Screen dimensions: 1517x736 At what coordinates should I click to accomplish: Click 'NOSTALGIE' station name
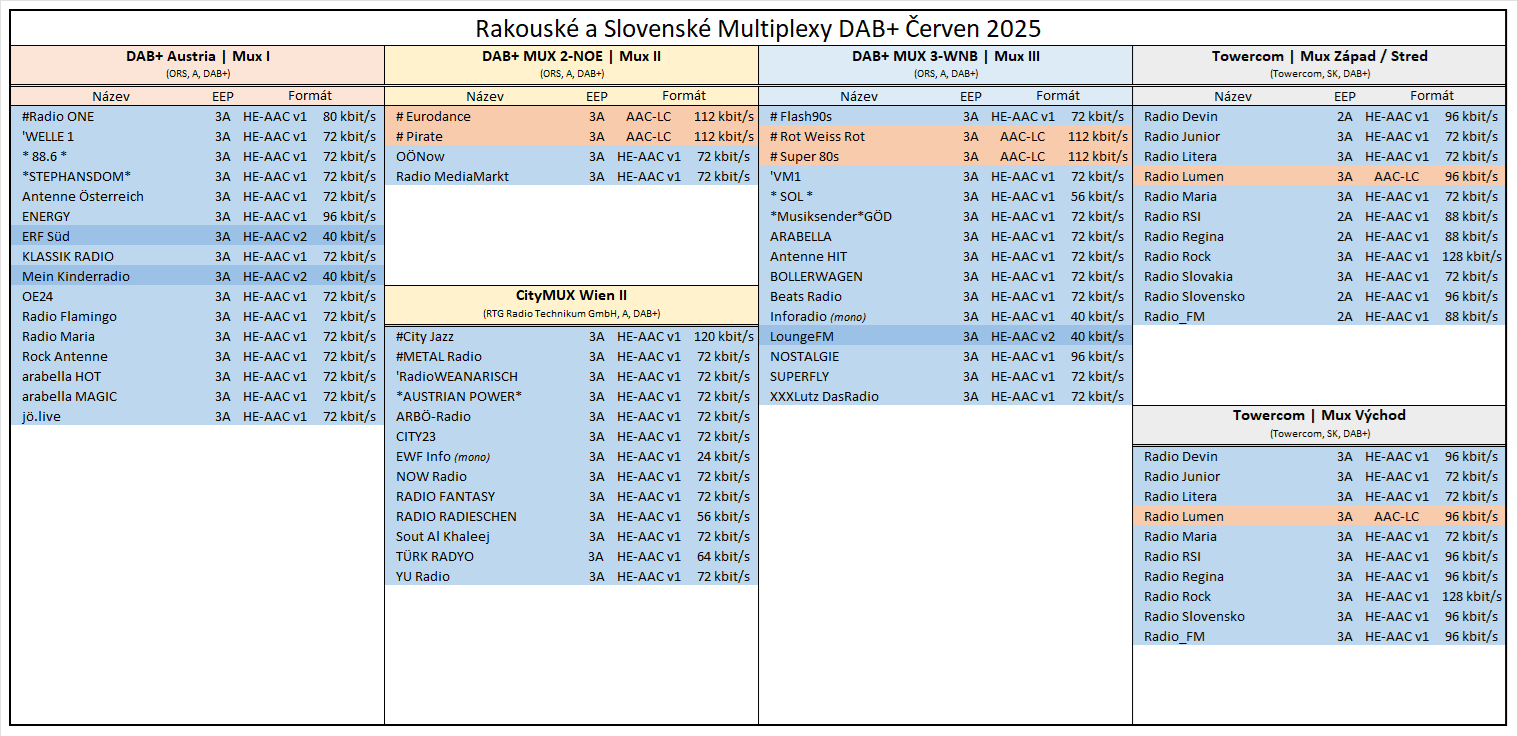tap(805, 356)
